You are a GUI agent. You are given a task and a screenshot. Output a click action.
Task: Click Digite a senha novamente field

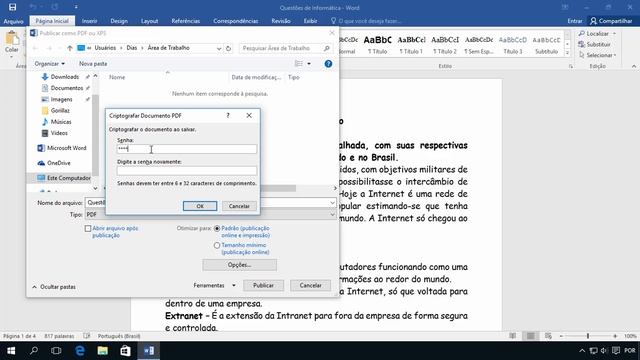187,170
